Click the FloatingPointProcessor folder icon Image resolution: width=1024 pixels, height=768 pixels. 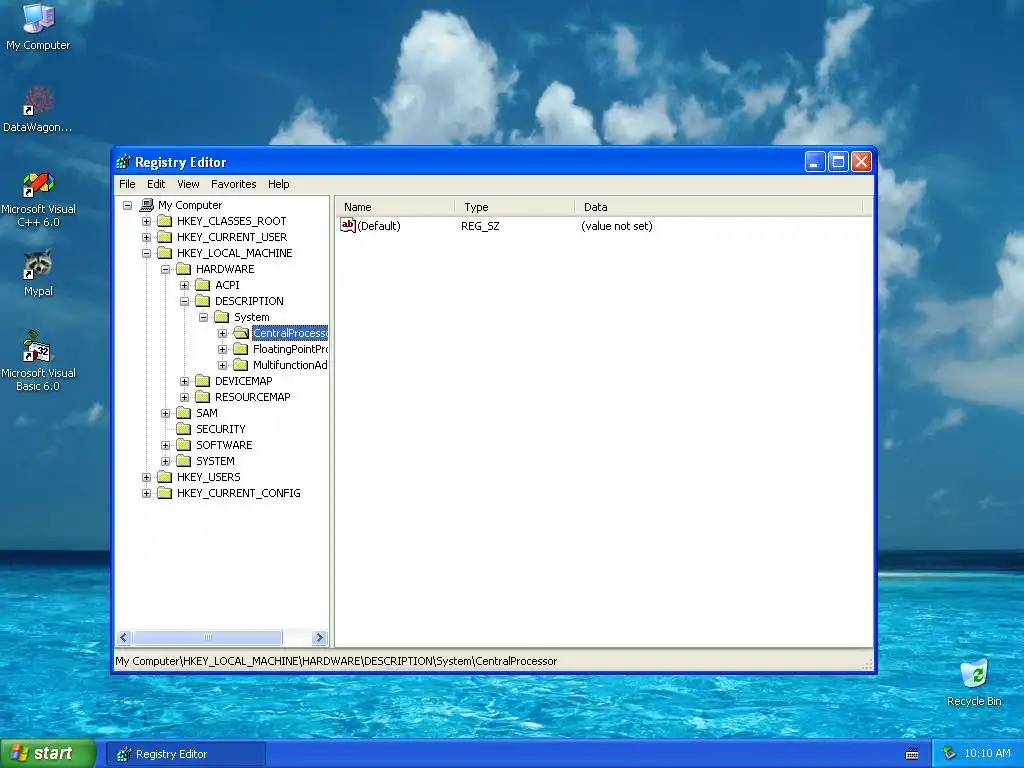point(241,349)
